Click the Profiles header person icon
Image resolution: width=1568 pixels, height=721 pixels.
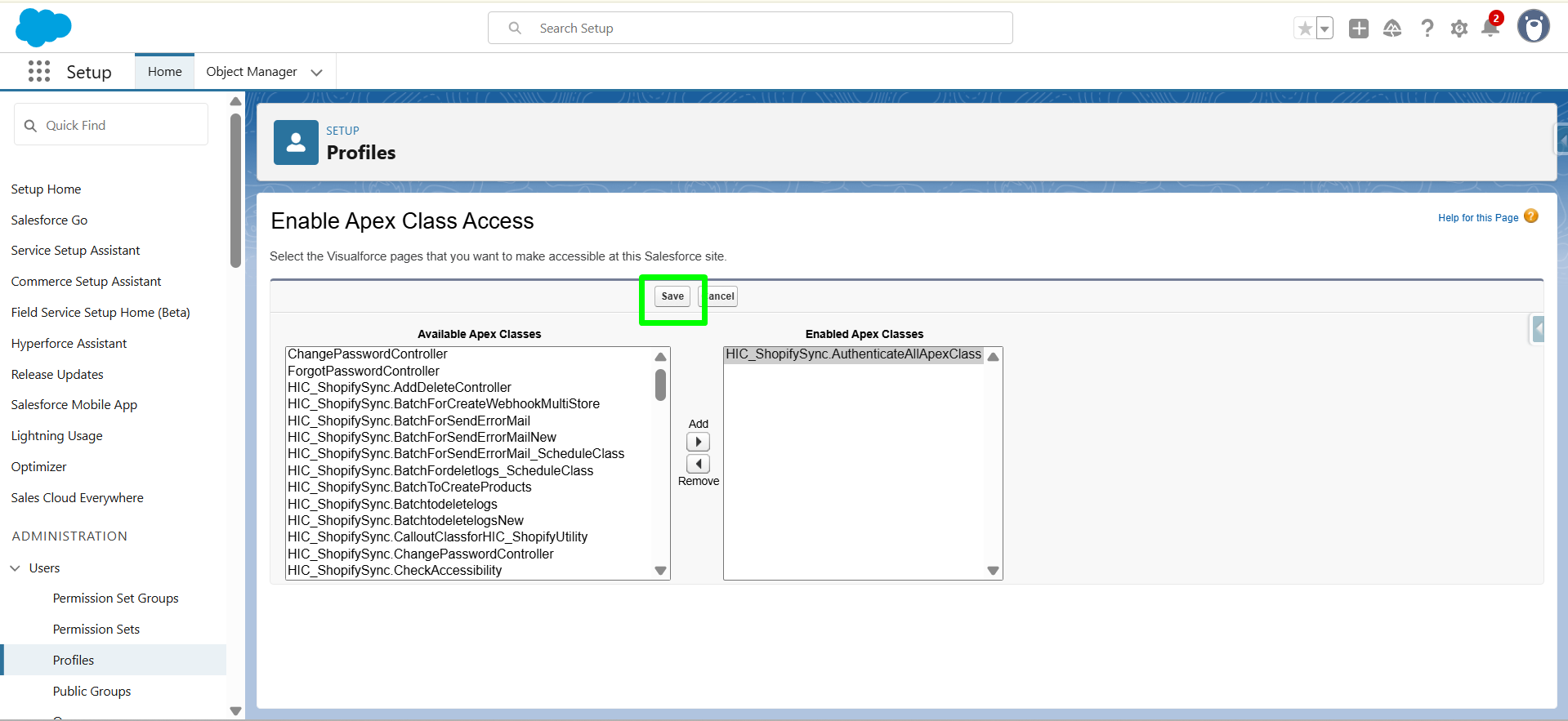(296, 143)
